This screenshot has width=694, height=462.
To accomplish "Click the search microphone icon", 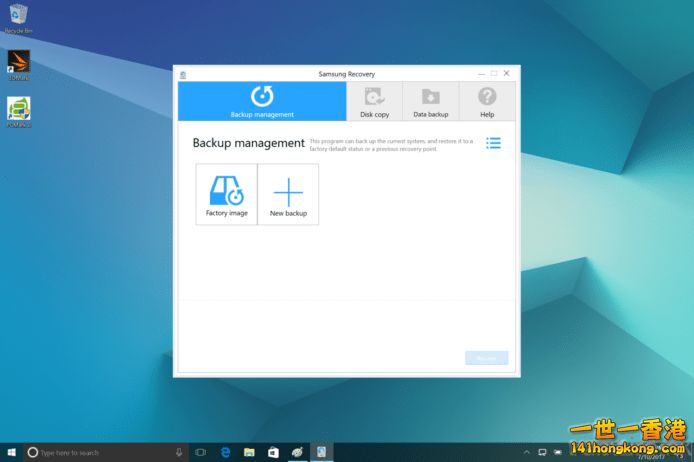I will click(x=179, y=452).
